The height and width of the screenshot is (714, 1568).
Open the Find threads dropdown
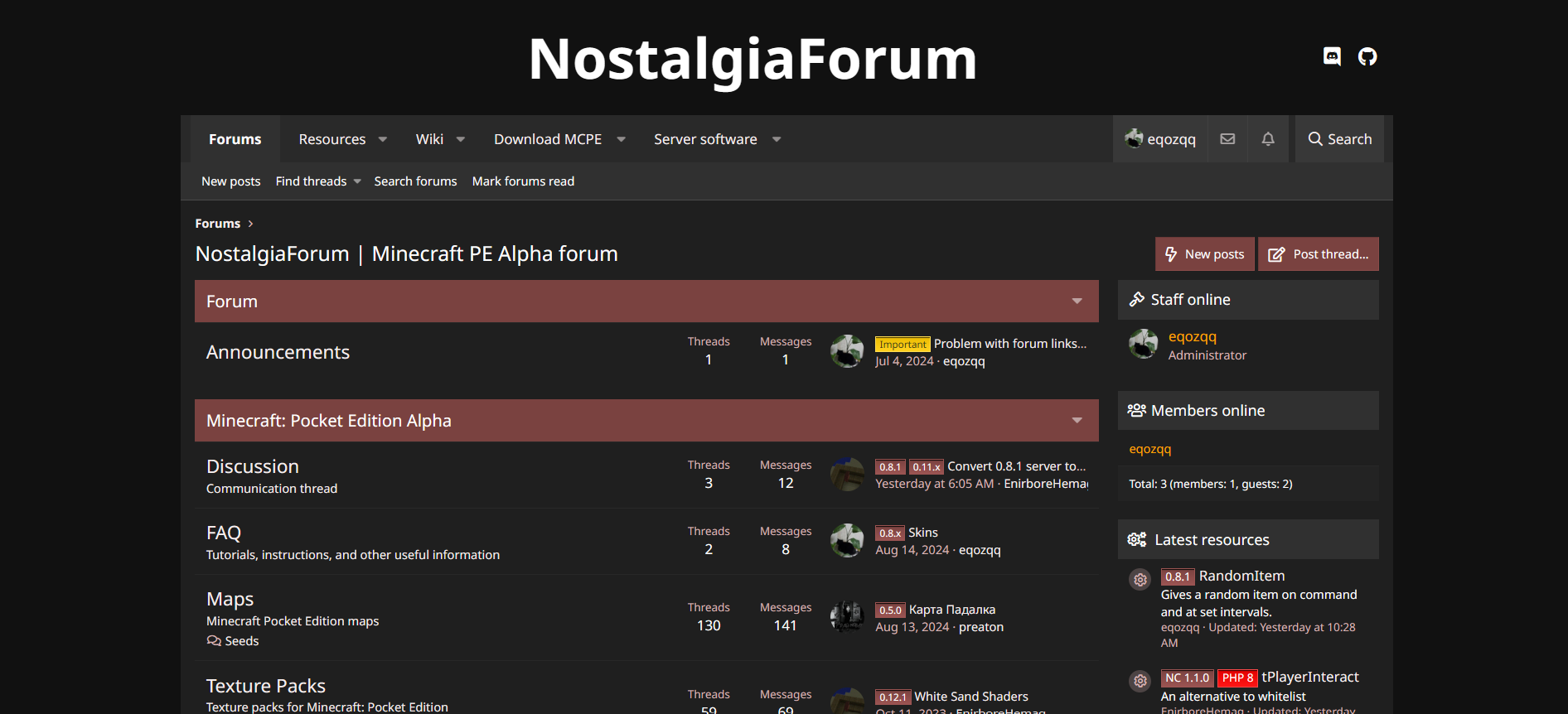pos(318,181)
